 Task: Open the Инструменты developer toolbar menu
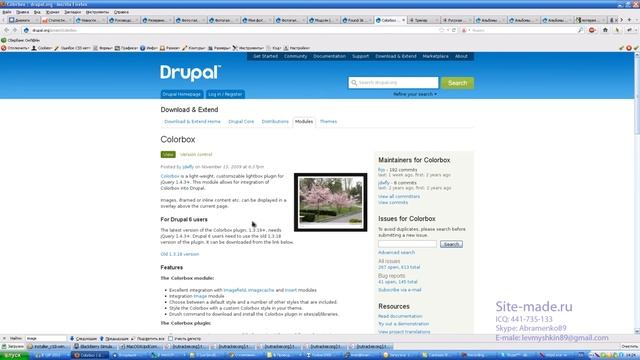pos(248,48)
